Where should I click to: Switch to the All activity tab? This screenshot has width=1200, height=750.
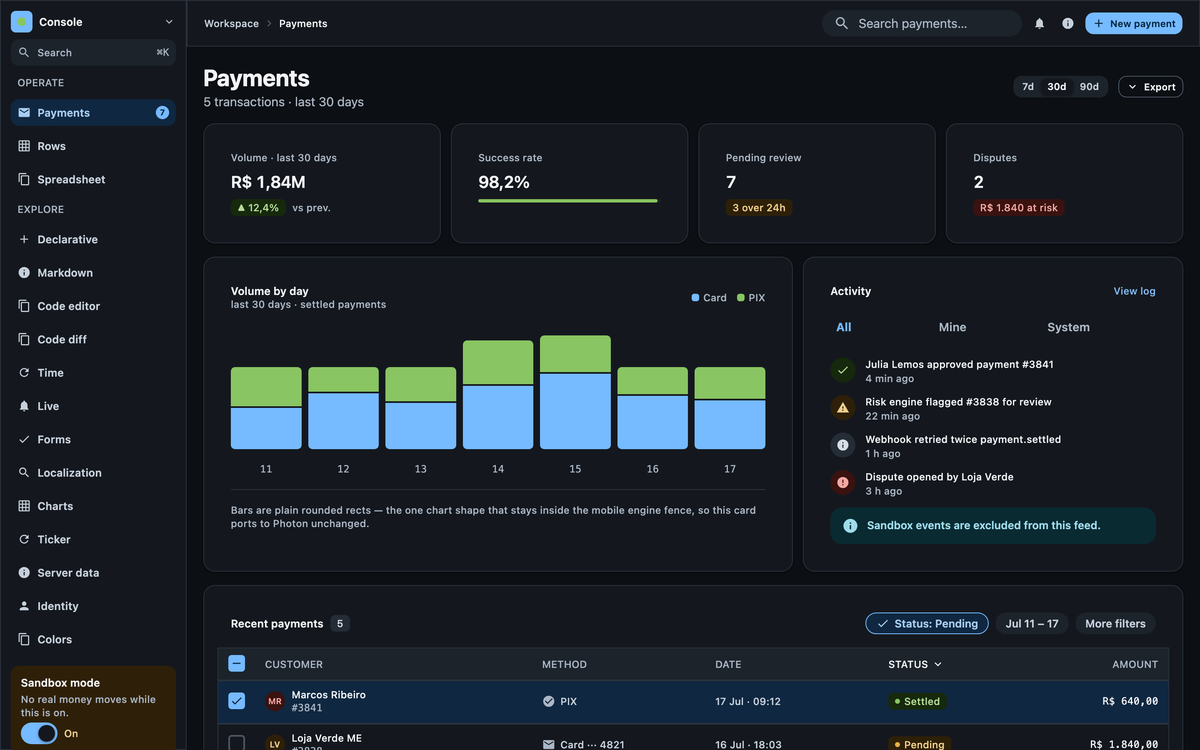pyautogui.click(x=844, y=327)
